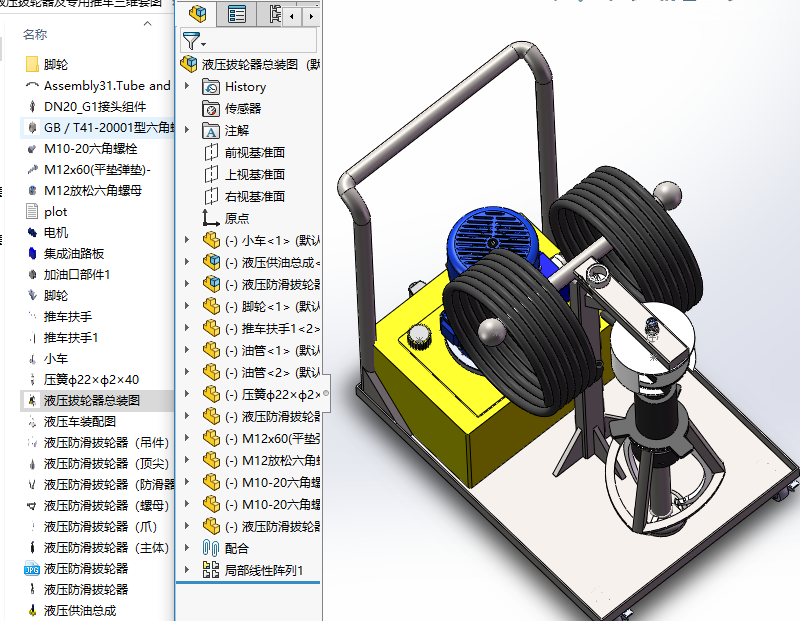This screenshot has height=621, width=800.
Task: Open the FeatureManager design tree tab
Action: pyautogui.click(x=197, y=14)
